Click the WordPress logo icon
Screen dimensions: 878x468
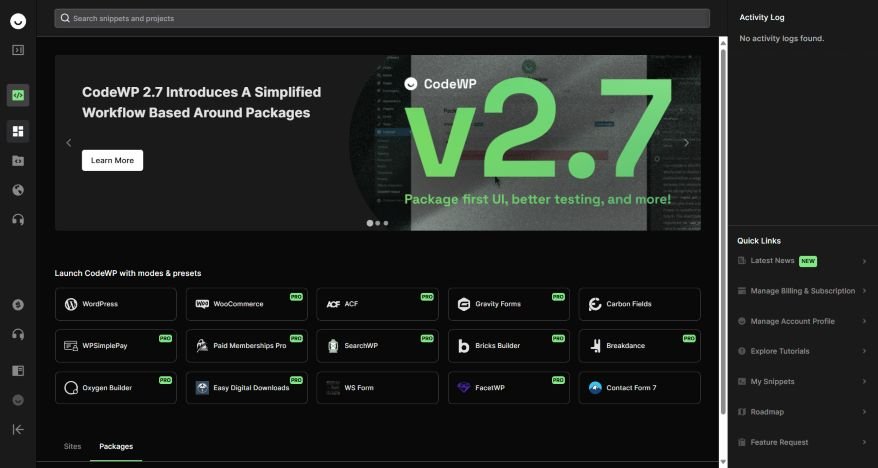(x=71, y=304)
